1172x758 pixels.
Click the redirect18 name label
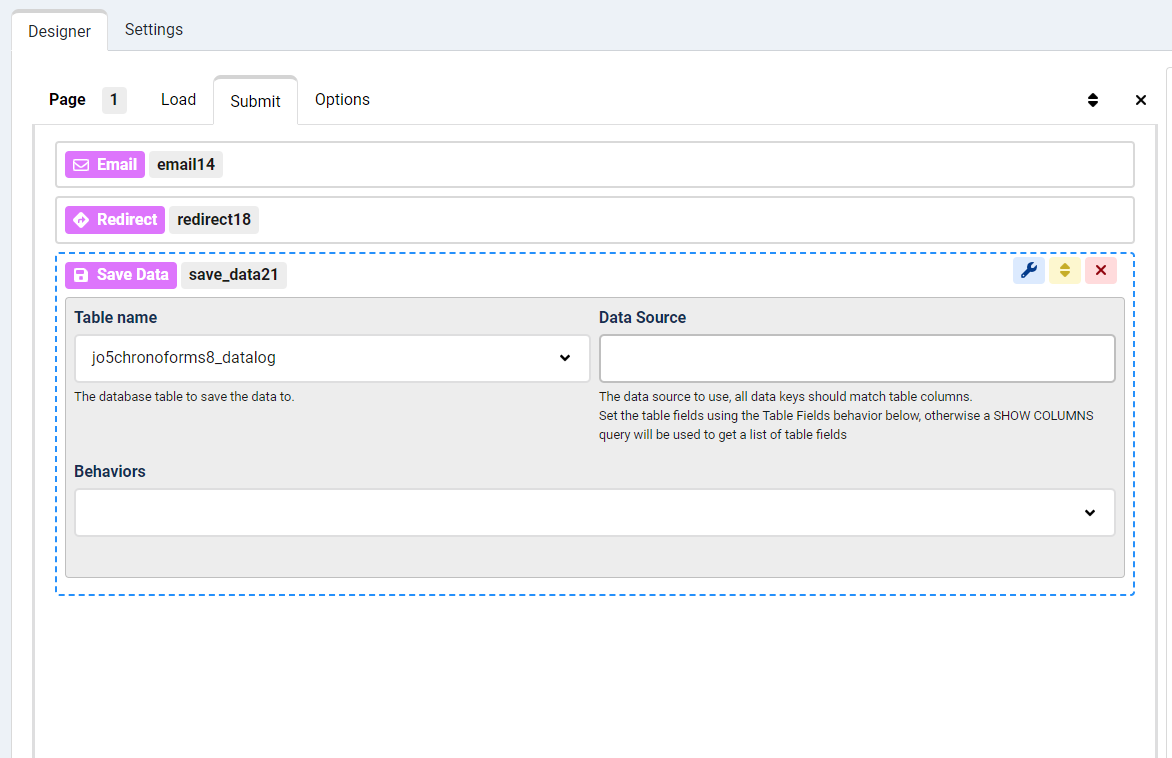click(x=213, y=219)
